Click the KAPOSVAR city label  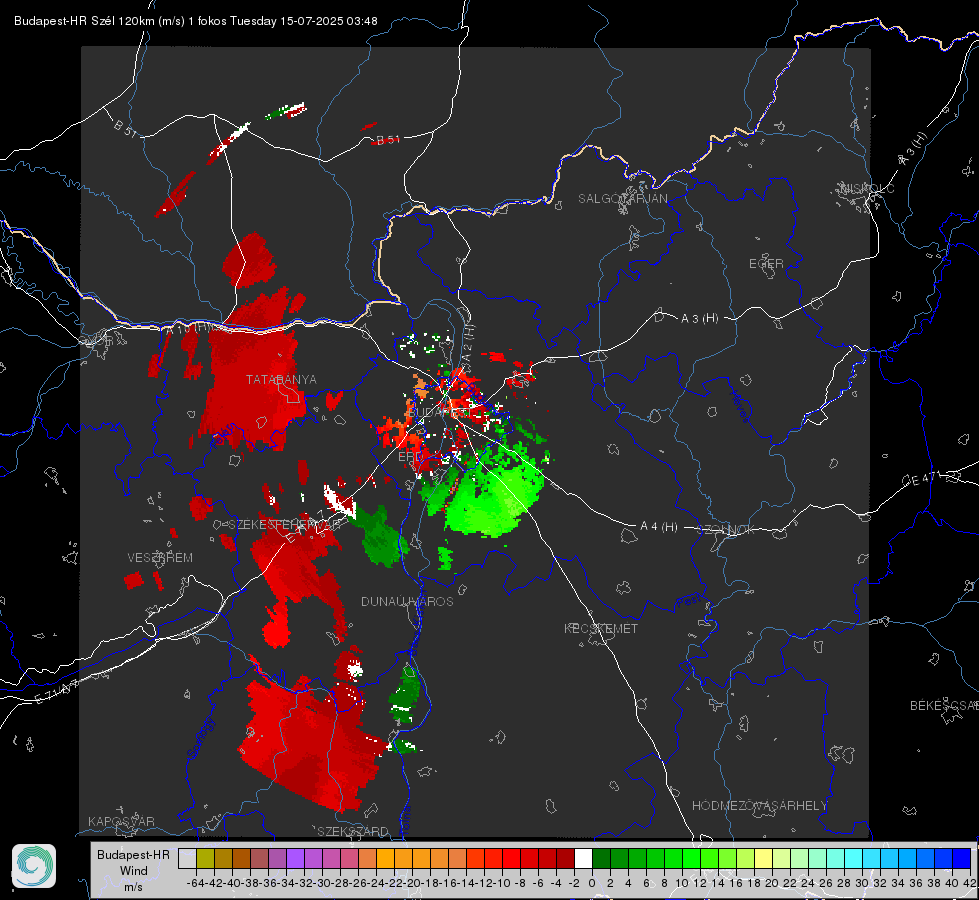pyautogui.click(x=121, y=821)
